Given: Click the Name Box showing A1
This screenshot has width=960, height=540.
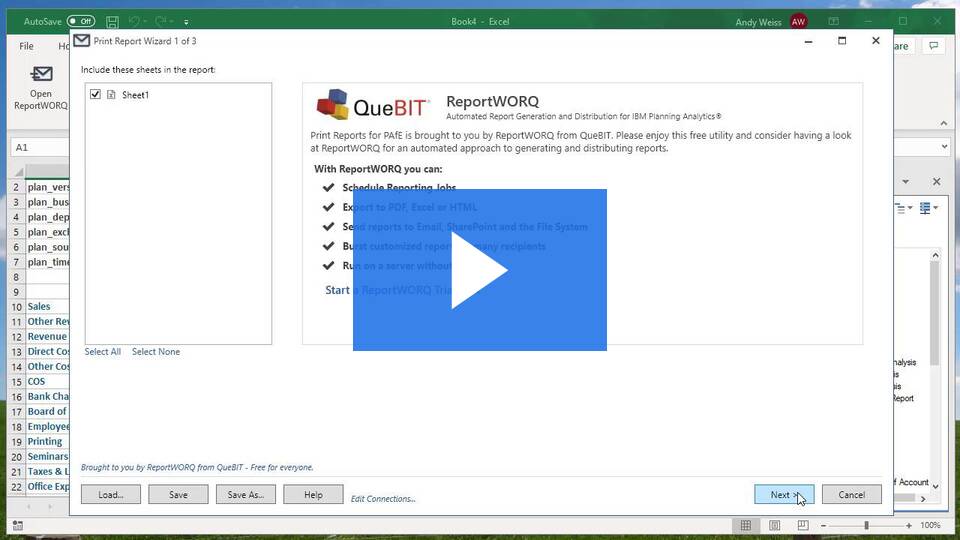Looking at the screenshot, I should 40,147.
